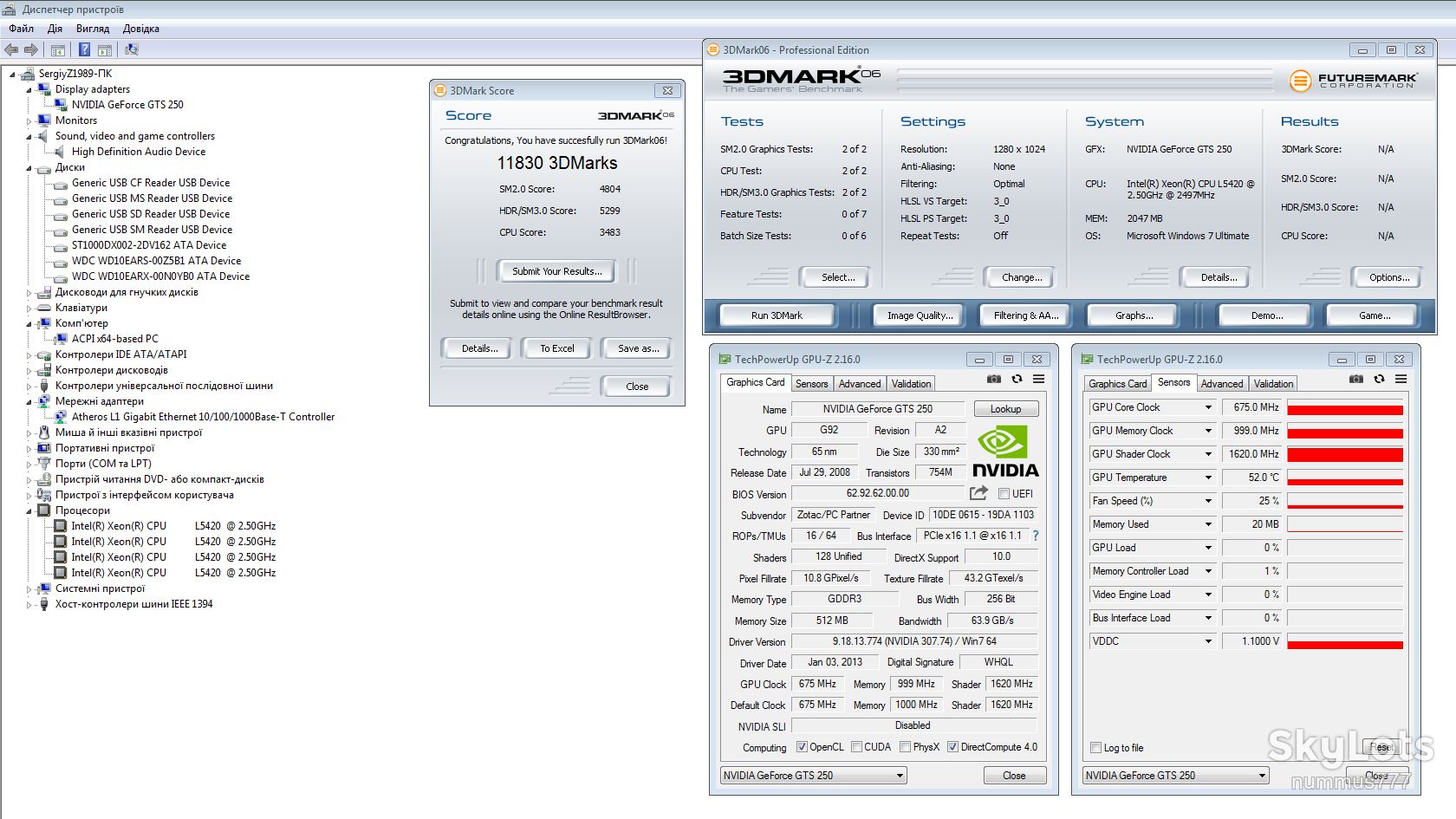Screen dimensions: 1456x819
Task: Toggle PhysX checkbox
Action: click(x=905, y=747)
